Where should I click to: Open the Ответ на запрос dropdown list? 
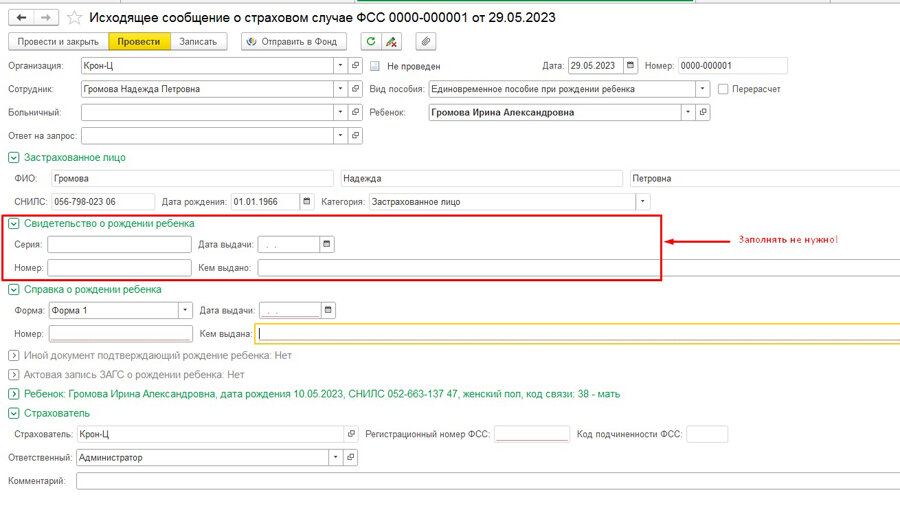click(x=340, y=135)
